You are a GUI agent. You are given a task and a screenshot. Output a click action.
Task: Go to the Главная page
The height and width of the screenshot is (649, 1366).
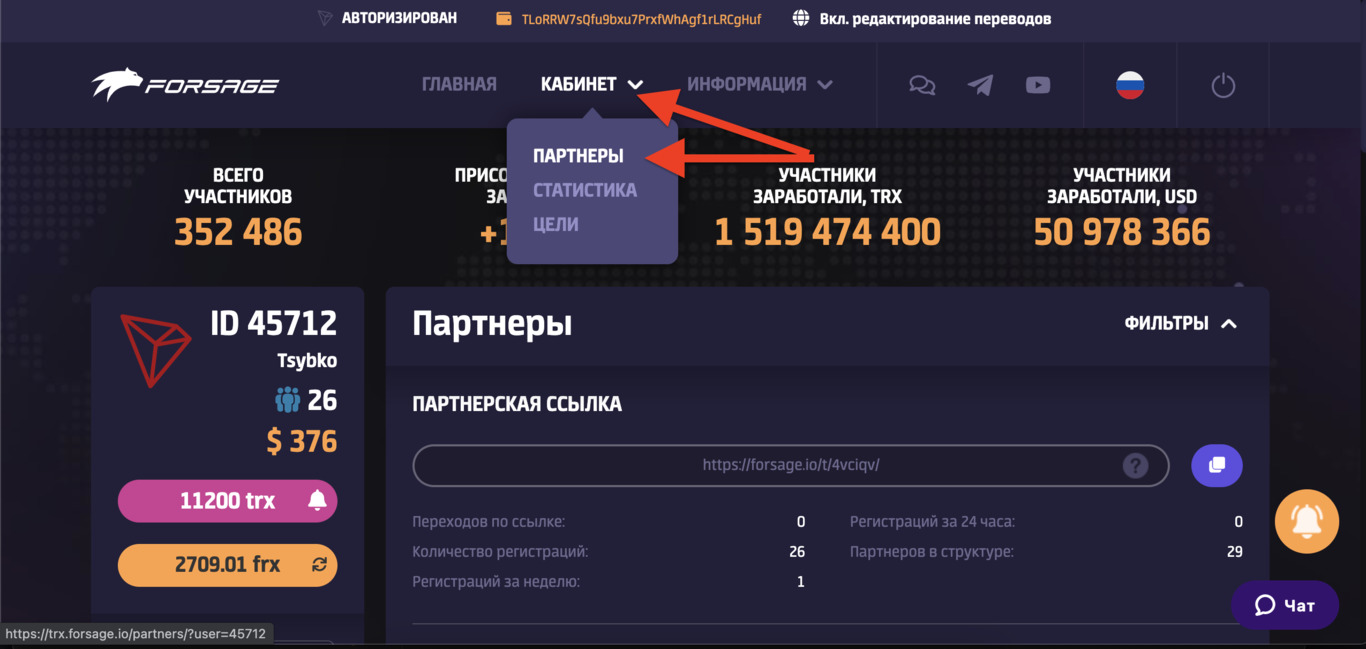459,85
